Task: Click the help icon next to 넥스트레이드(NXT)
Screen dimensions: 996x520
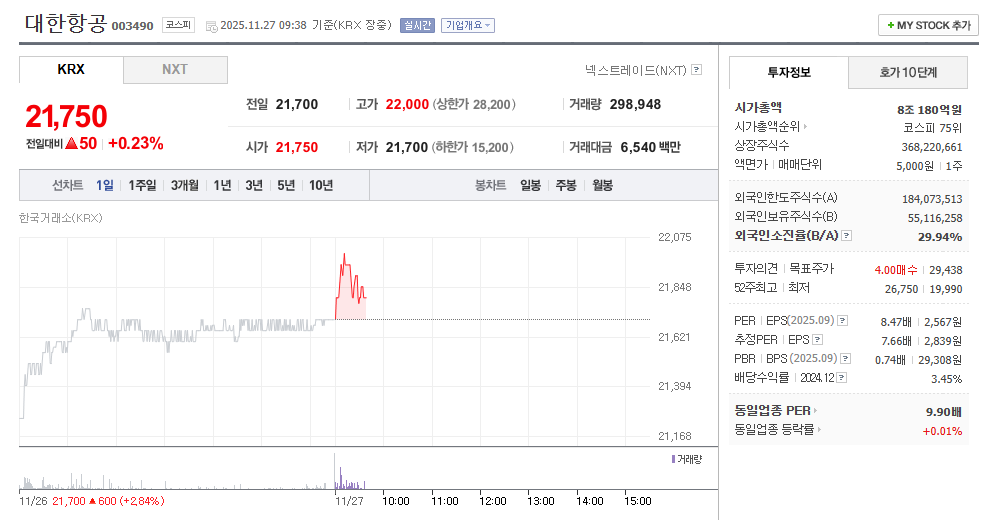Action: [697, 70]
